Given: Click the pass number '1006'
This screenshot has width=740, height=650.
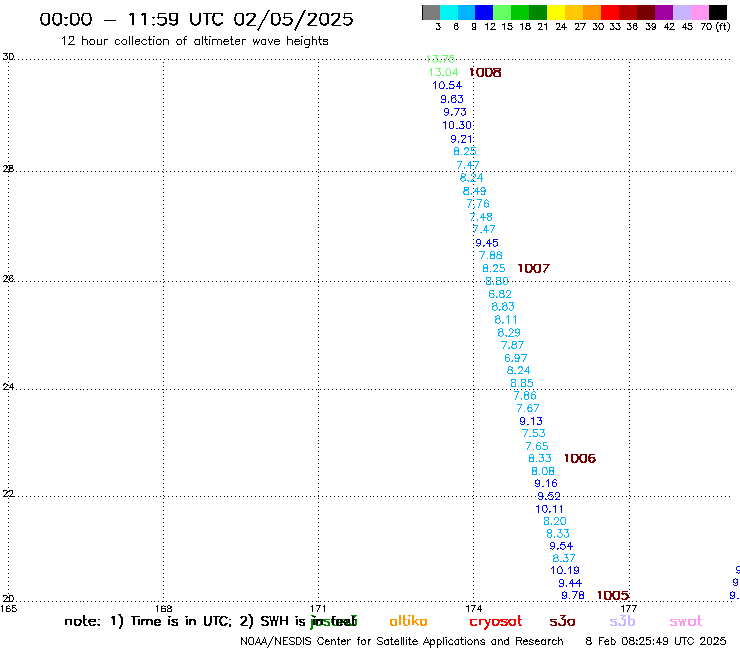Looking at the screenshot, I should 580,458.
